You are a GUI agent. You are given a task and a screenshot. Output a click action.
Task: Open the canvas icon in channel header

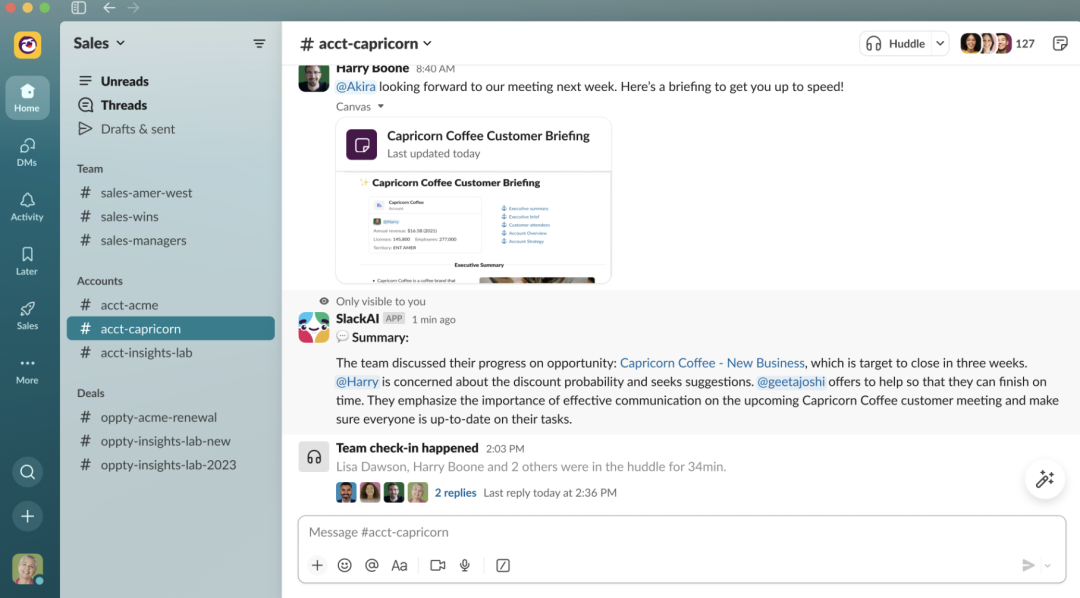(x=1060, y=43)
